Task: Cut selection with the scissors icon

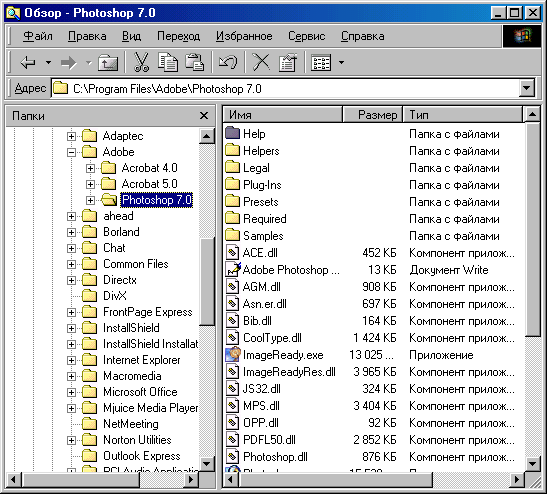Action: coord(141,62)
